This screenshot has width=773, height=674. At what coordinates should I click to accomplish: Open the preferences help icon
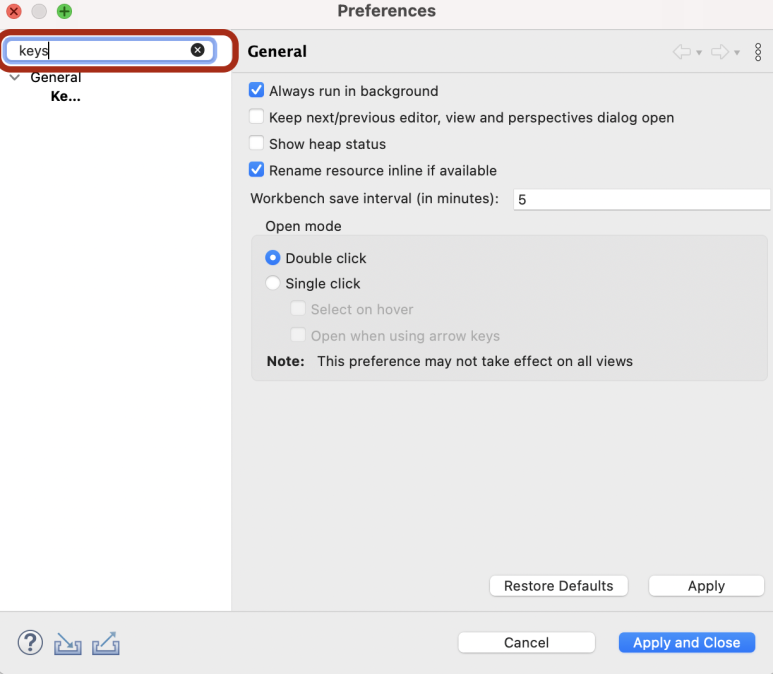pyautogui.click(x=30, y=642)
